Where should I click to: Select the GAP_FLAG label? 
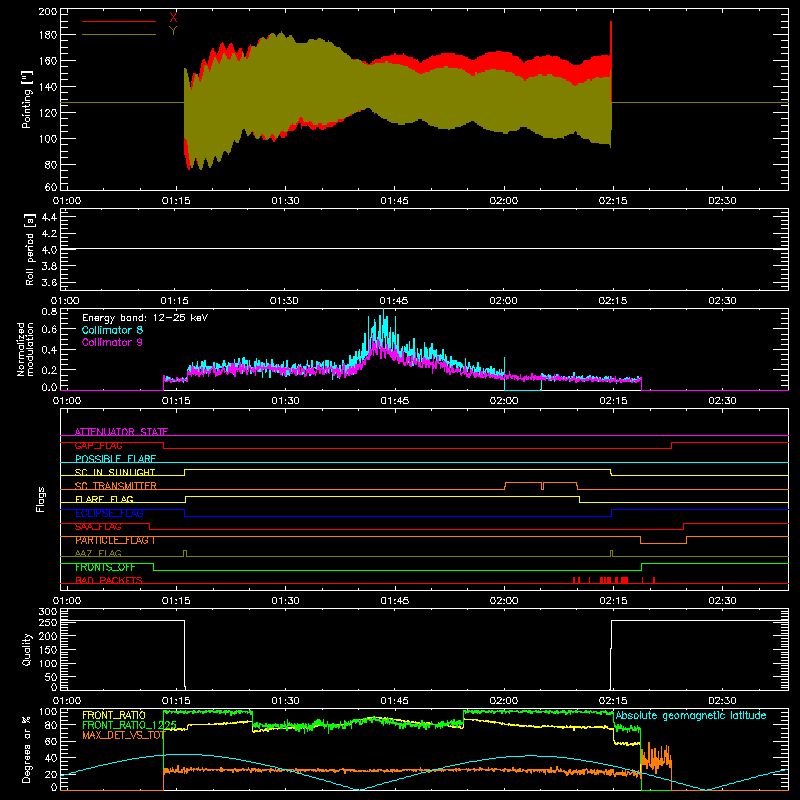(x=98, y=445)
